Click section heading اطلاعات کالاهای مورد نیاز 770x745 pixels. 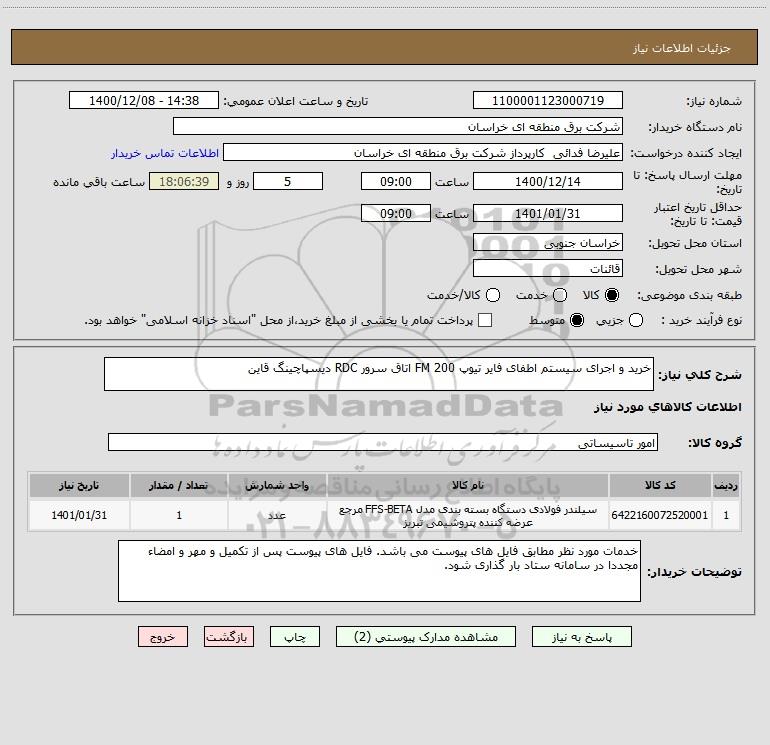(667, 407)
